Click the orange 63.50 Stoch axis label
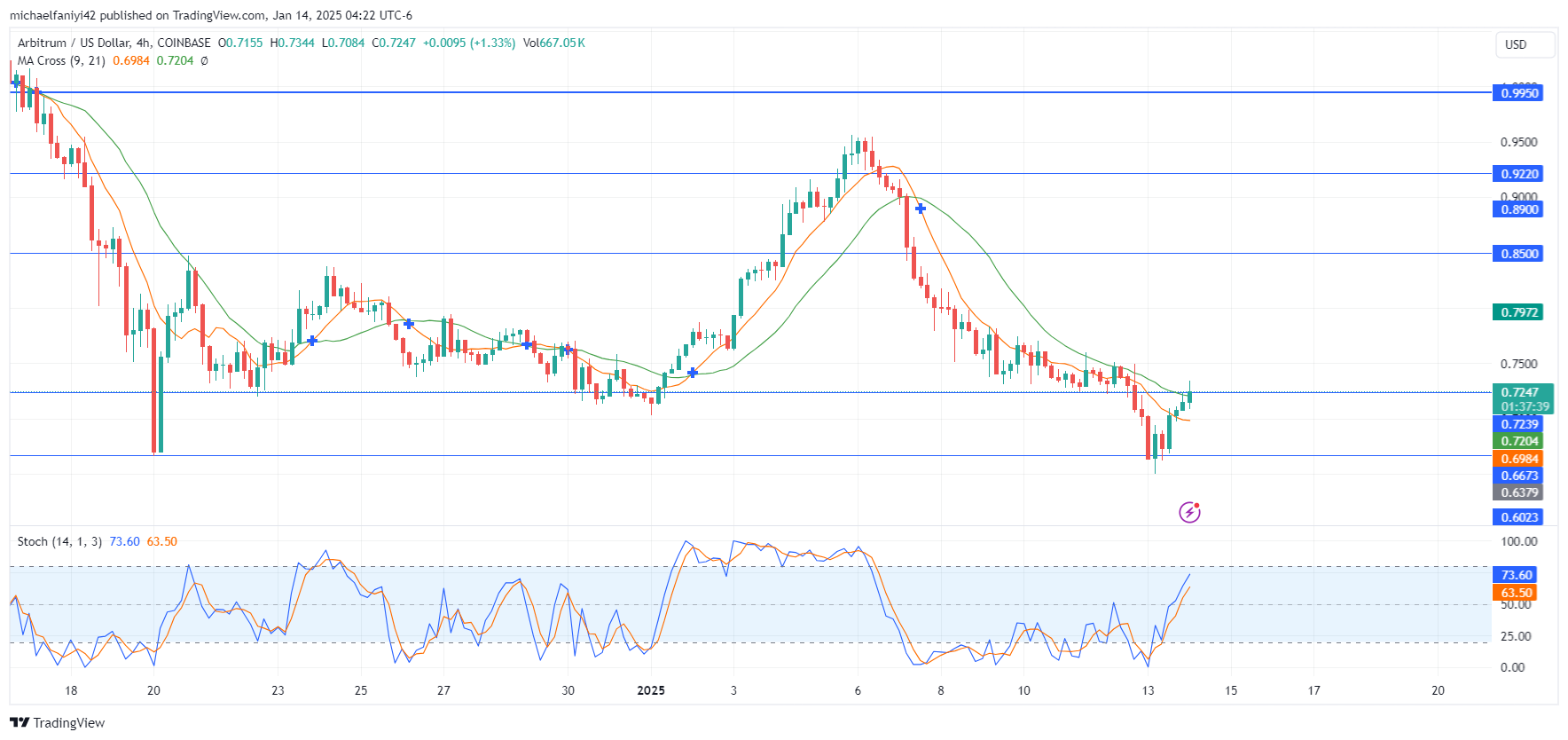Image resolution: width=1568 pixels, height=740 pixels. [1516, 593]
